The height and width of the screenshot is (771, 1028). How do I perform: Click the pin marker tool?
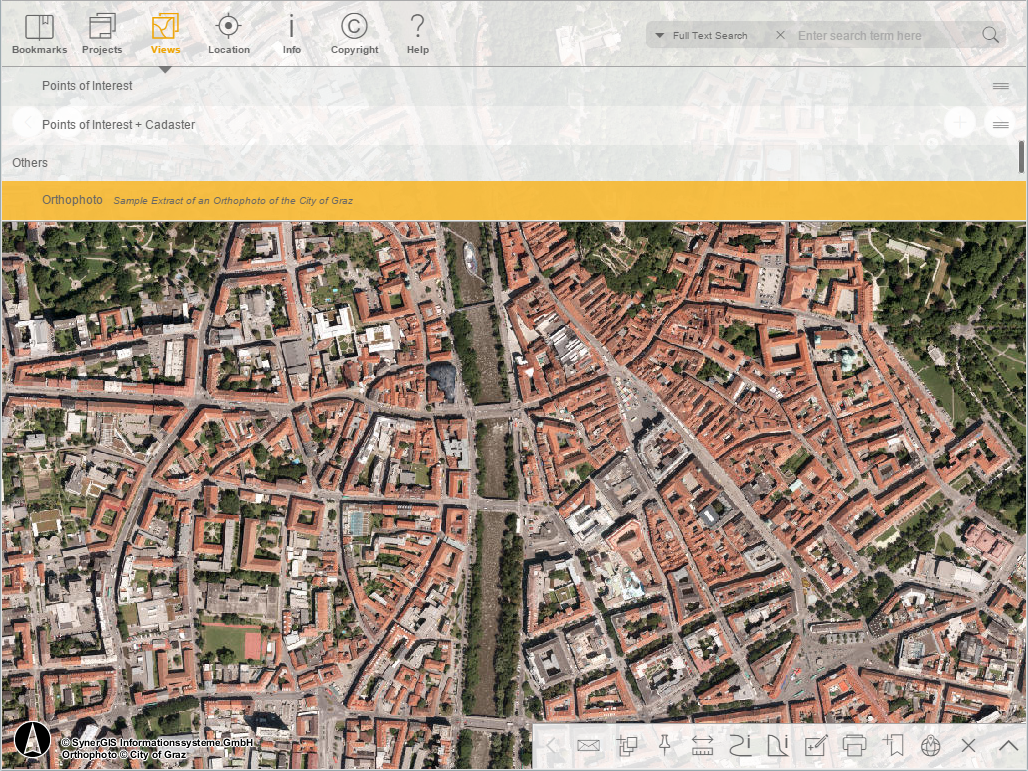[665, 745]
